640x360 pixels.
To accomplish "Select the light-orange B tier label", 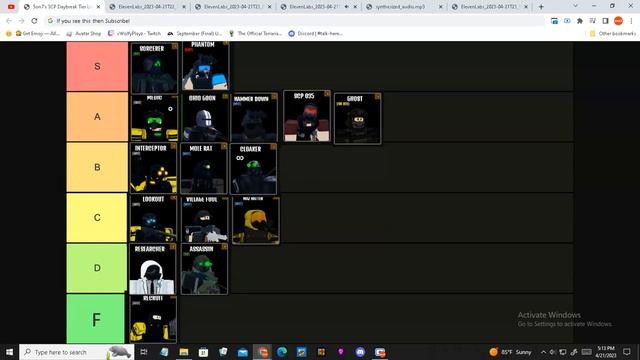I will (x=97, y=167).
